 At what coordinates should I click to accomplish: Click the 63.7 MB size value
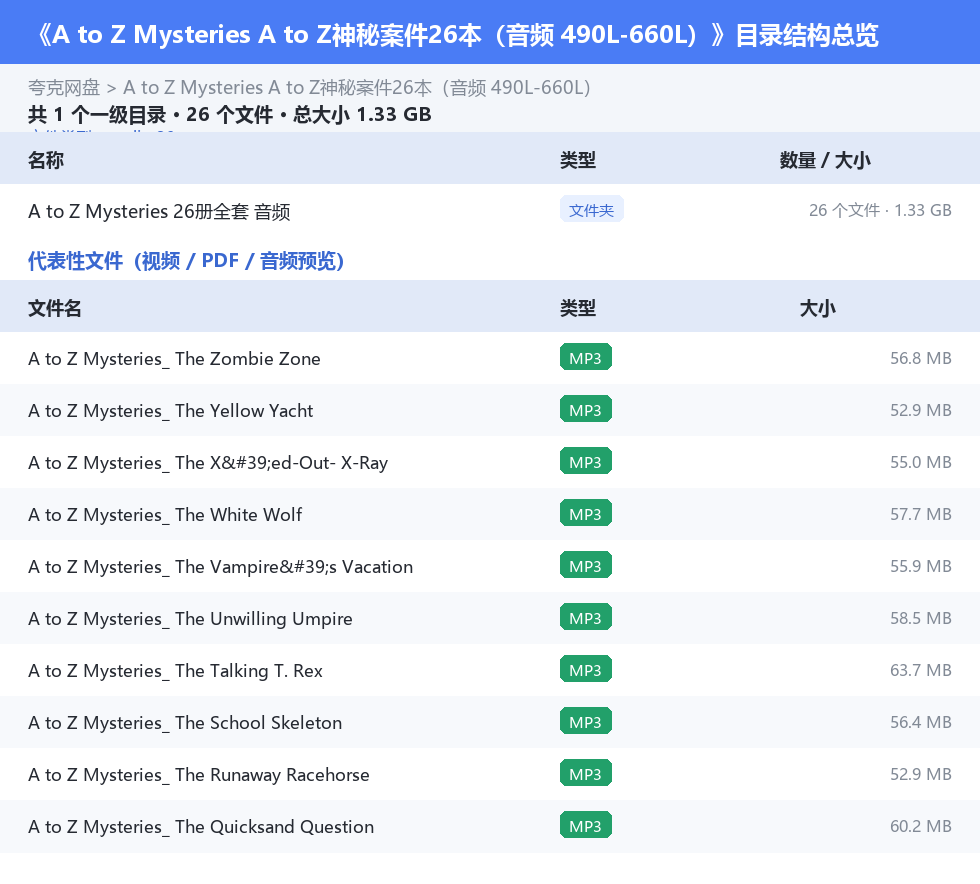point(921,670)
